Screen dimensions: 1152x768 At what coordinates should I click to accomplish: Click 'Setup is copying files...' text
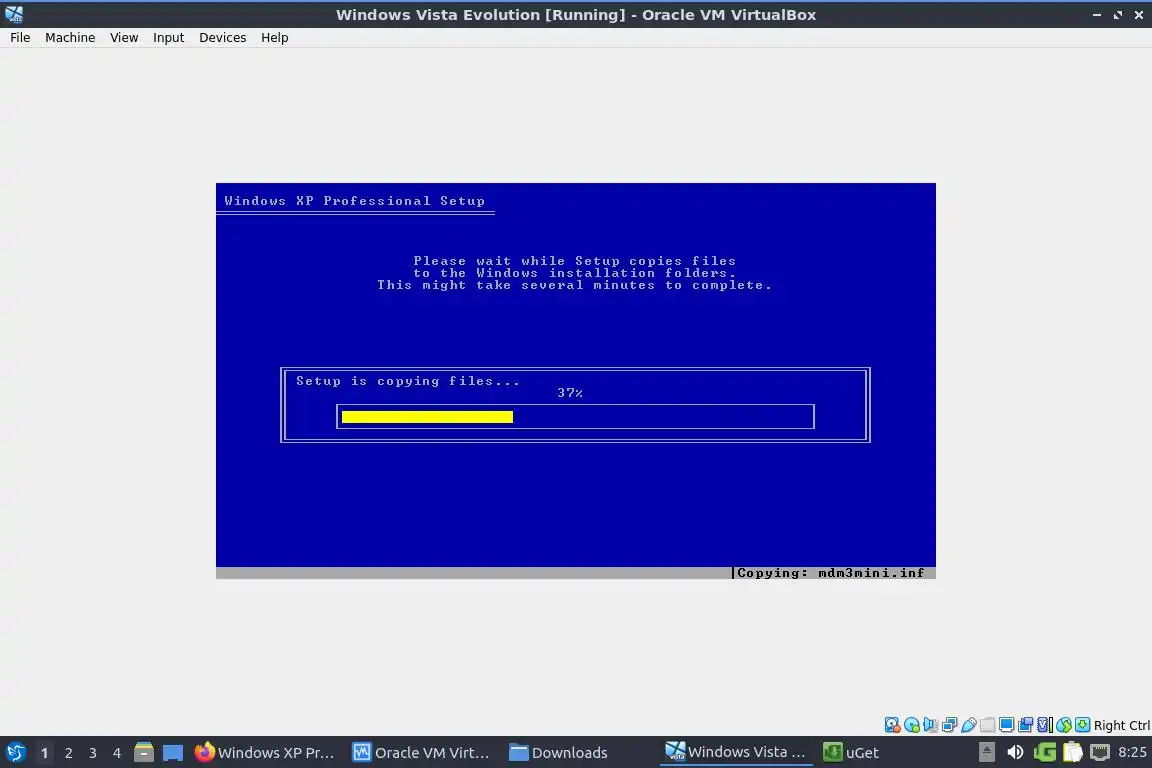pyautogui.click(x=408, y=381)
